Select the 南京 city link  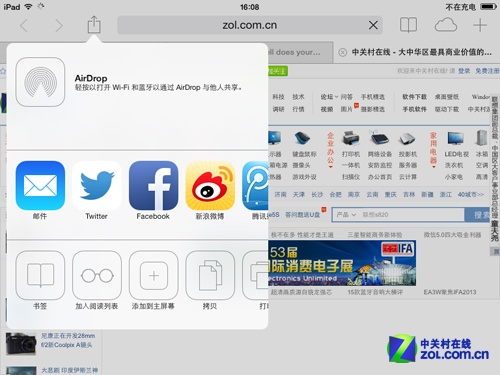(354, 194)
